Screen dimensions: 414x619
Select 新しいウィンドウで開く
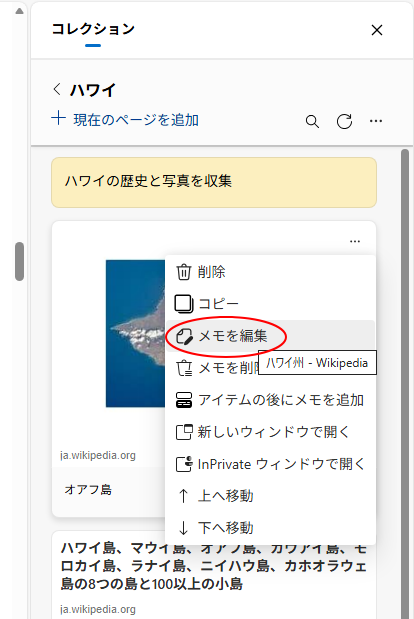[x=270, y=432]
